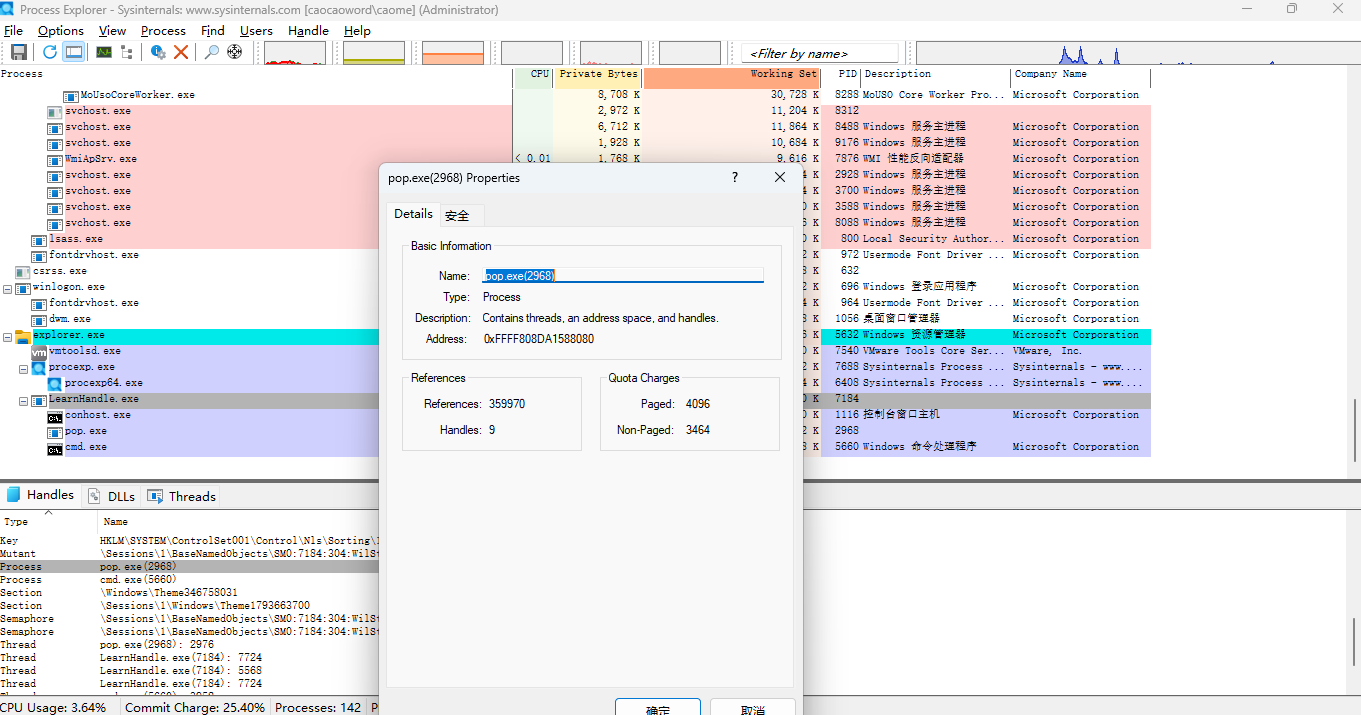Open the File menu

[x=13, y=31]
